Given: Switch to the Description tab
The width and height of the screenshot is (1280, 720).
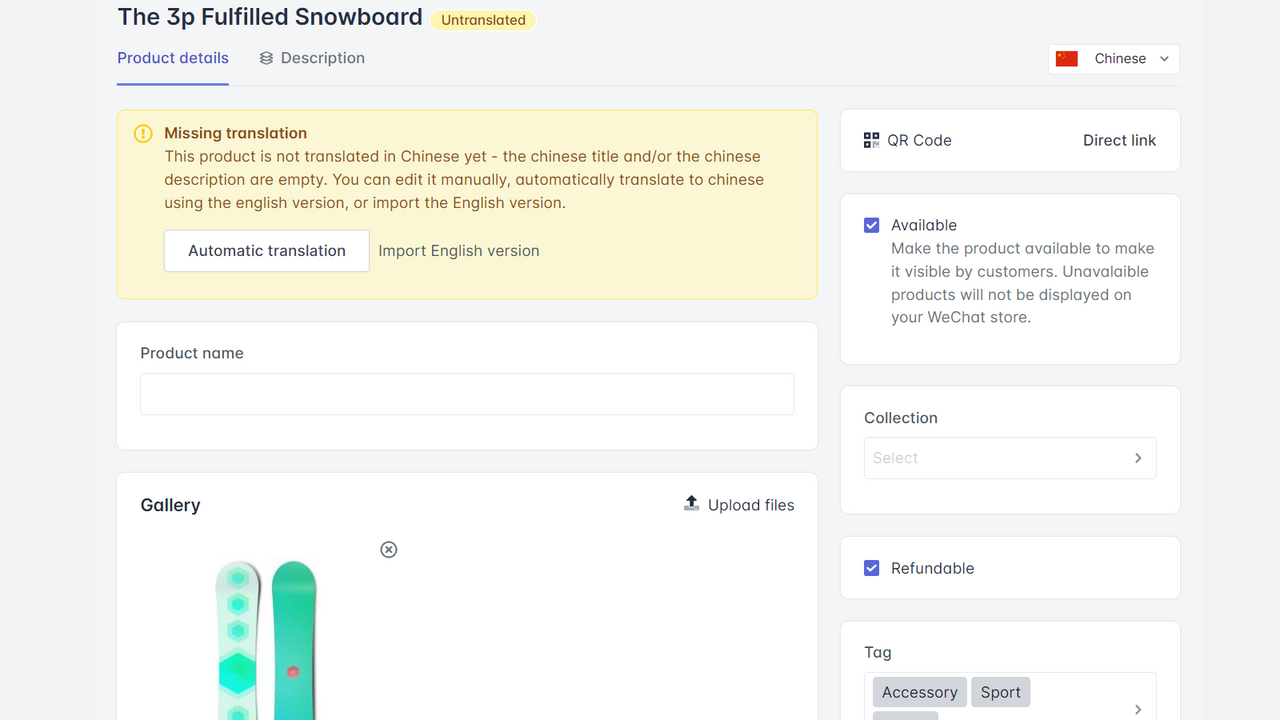Looking at the screenshot, I should [321, 57].
